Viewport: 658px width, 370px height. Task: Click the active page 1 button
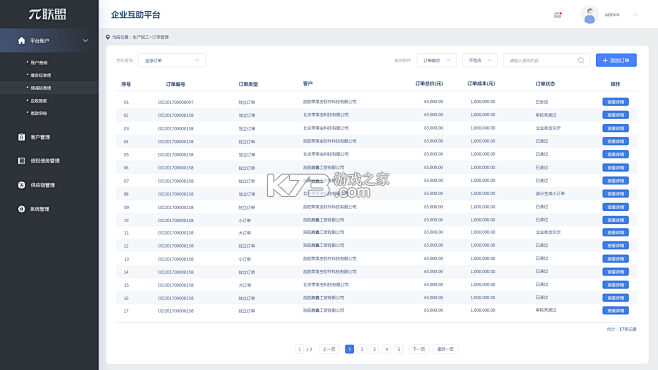tap(349, 349)
